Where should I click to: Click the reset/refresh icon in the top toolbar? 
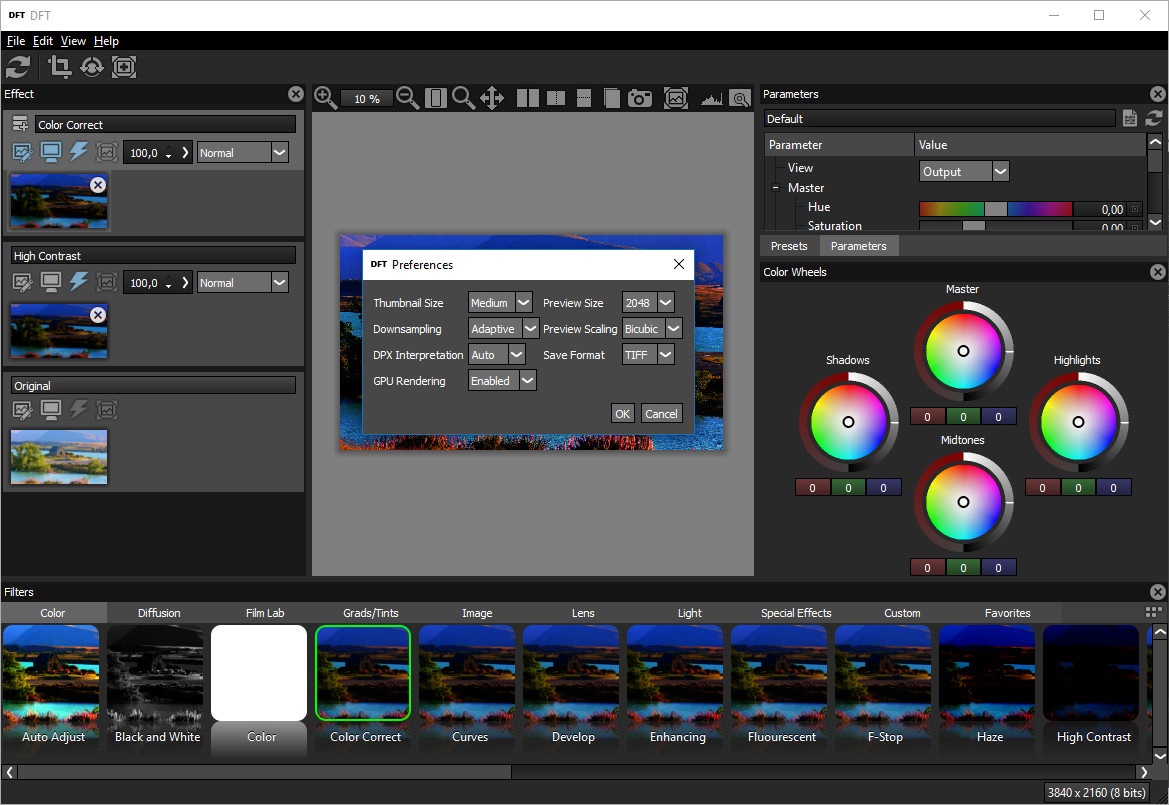tap(18, 67)
